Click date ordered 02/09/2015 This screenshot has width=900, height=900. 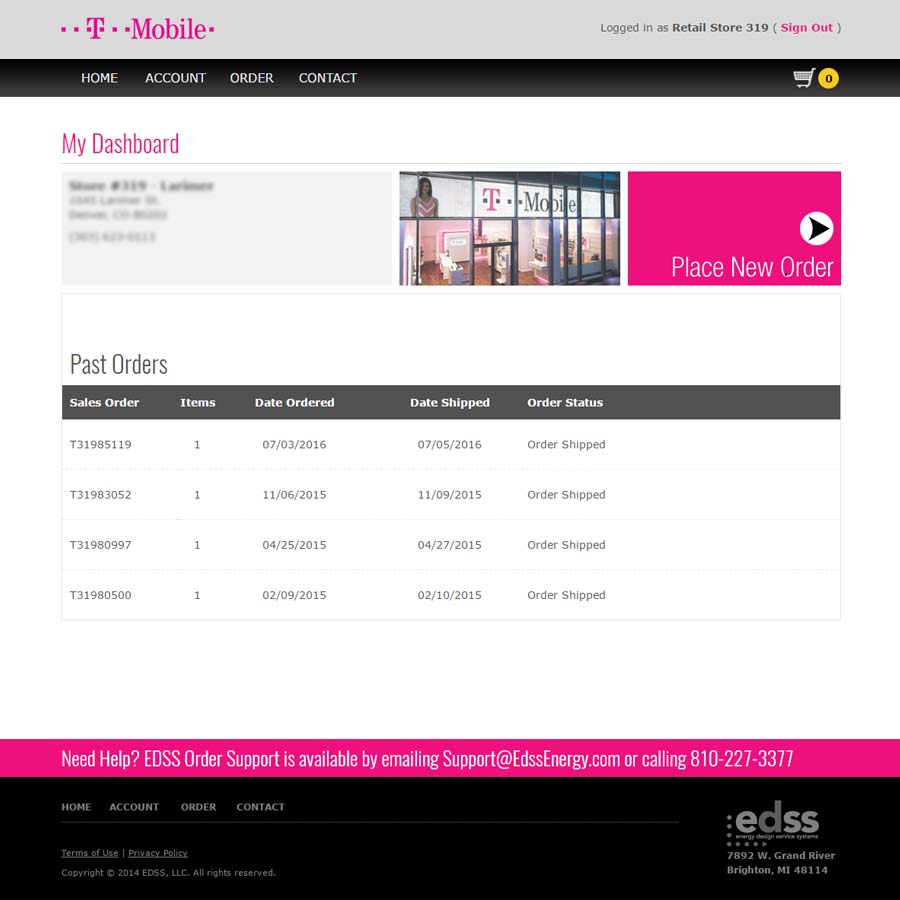coord(294,595)
